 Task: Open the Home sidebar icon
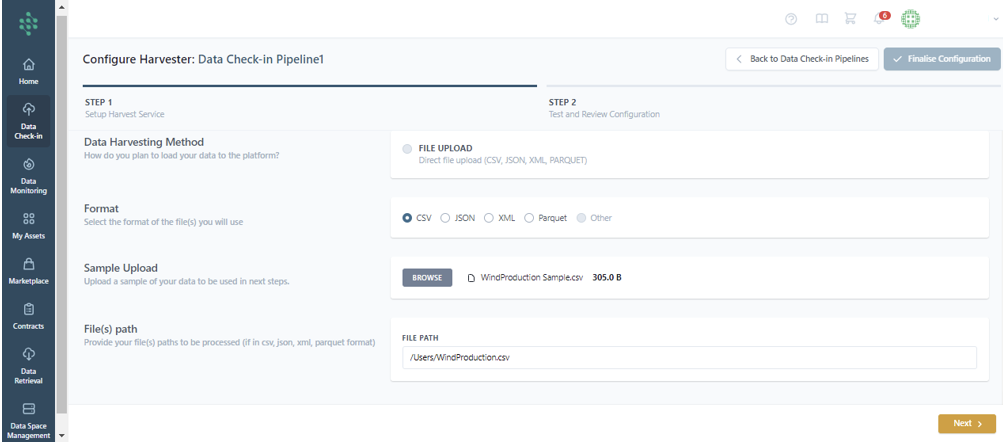pyautogui.click(x=28, y=70)
